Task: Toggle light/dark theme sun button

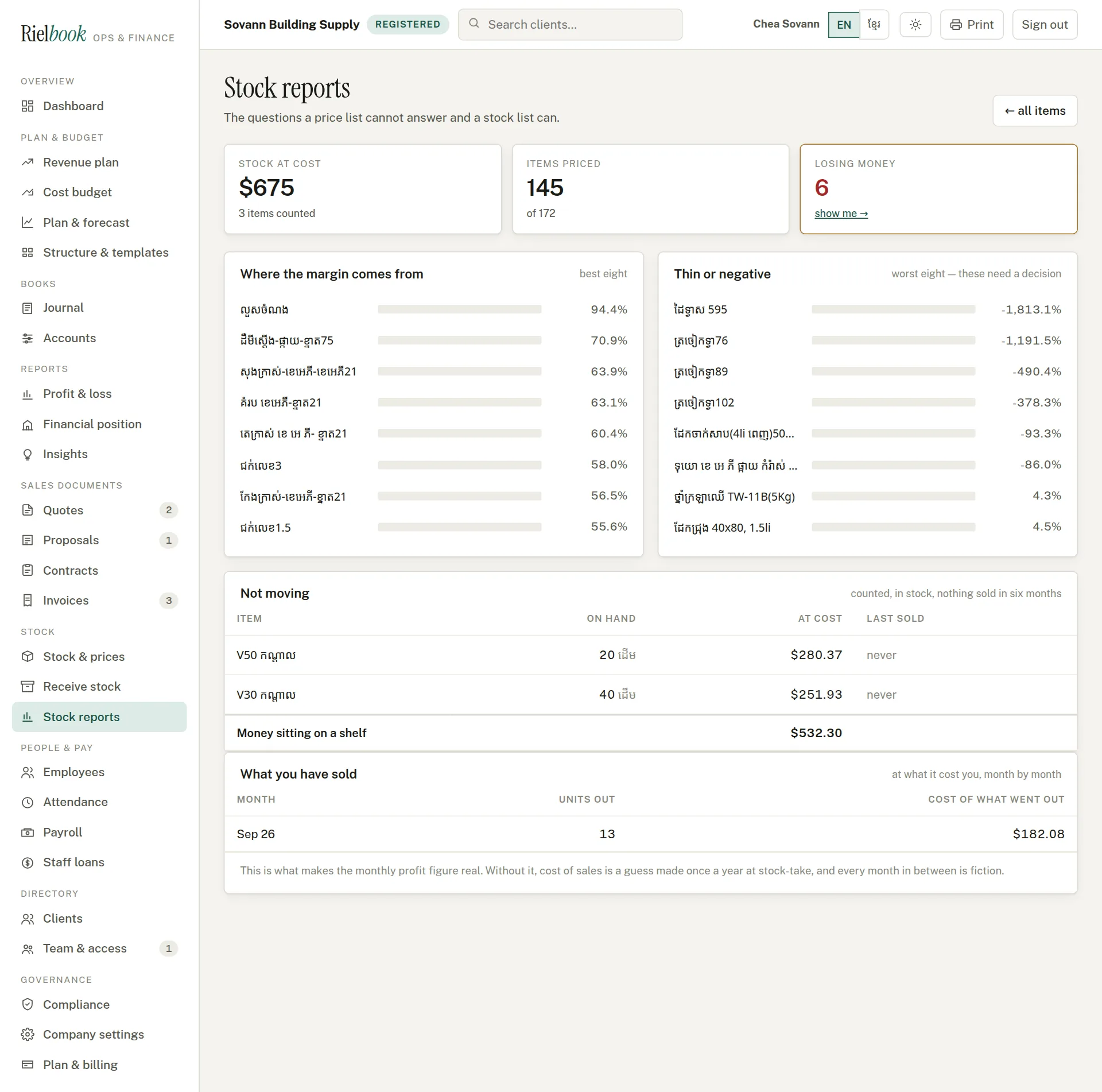Action: 915,25
